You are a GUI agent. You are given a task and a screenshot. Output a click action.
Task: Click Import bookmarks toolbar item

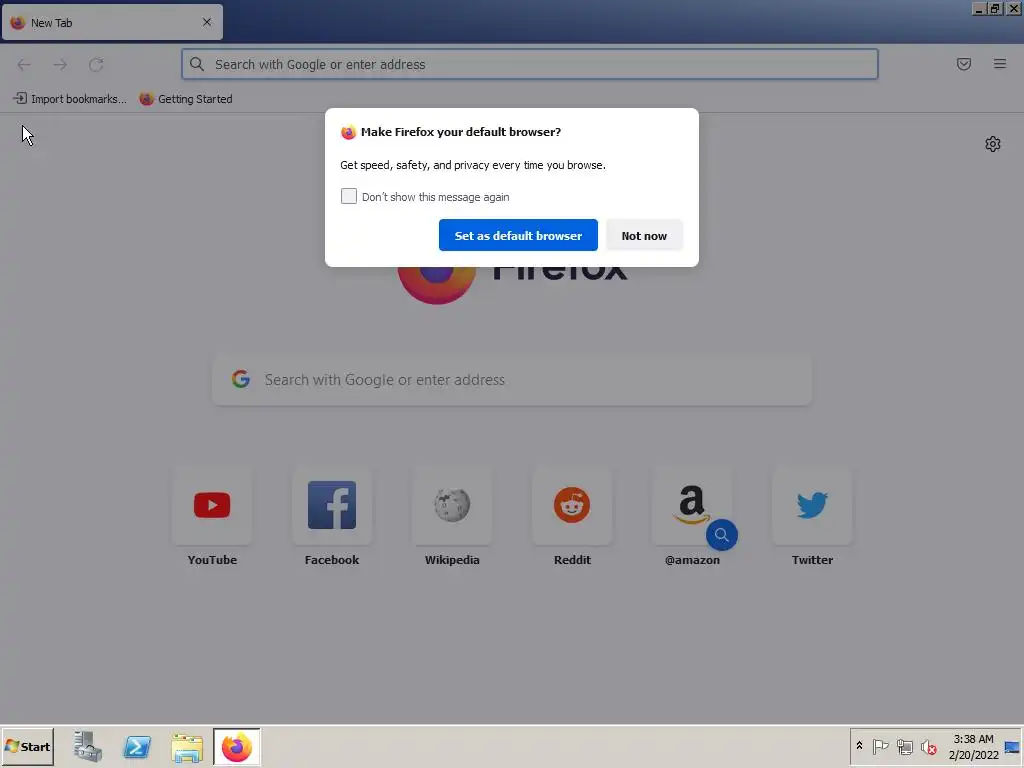point(70,99)
